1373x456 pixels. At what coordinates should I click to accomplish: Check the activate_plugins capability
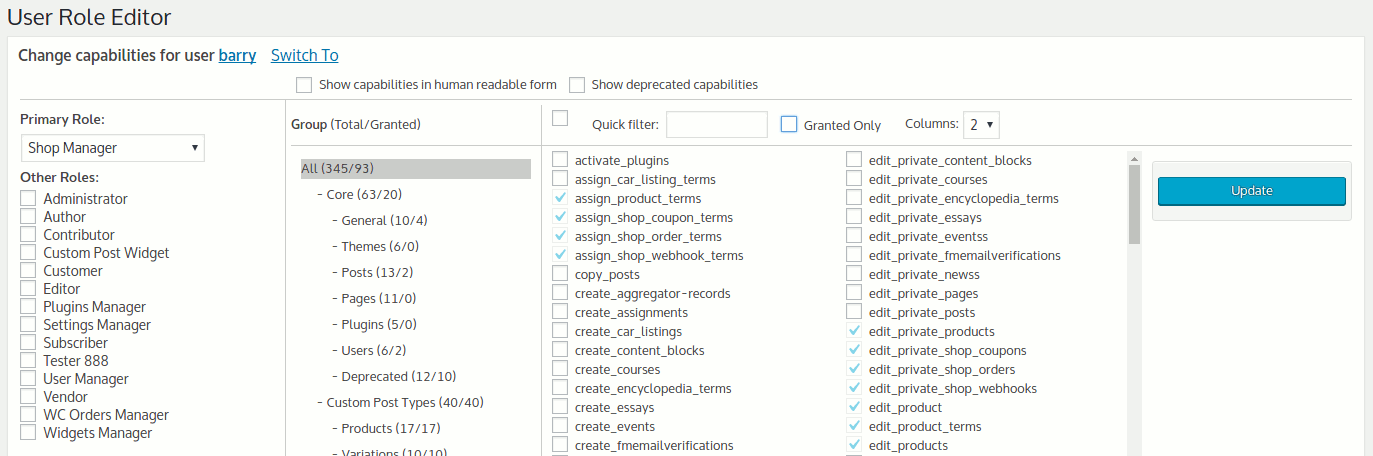(x=560, y=160)
